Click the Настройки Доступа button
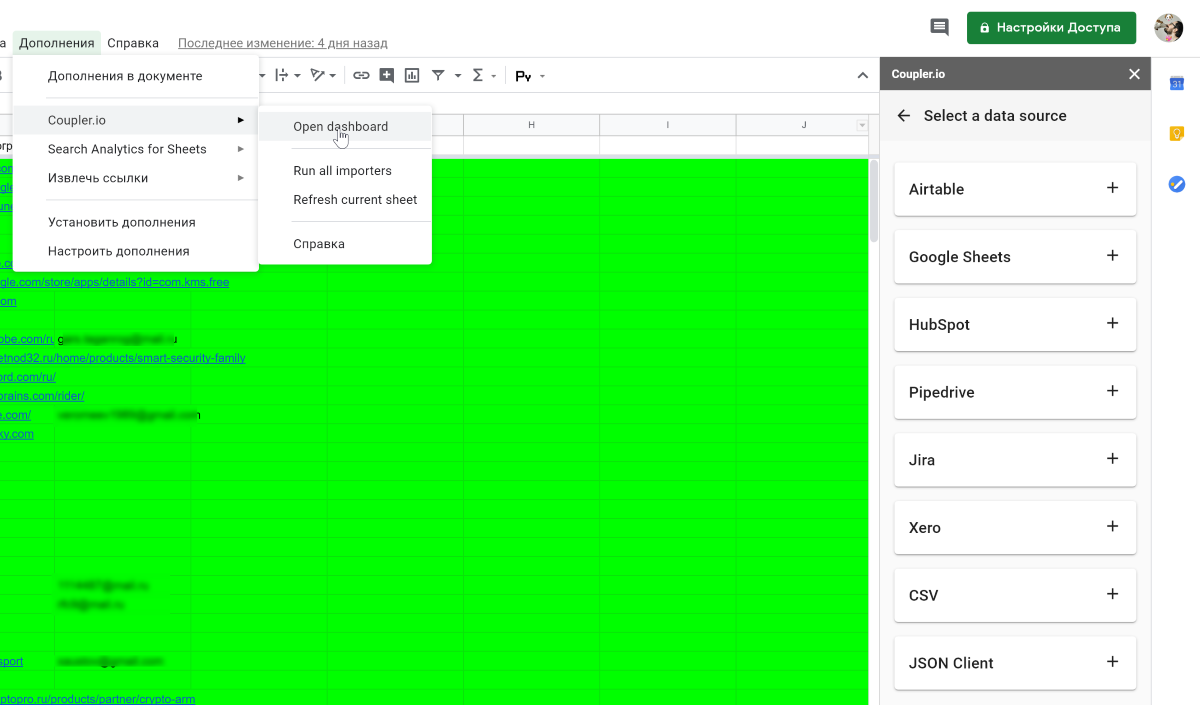The image size is (1200, 705). point(1051,27)
